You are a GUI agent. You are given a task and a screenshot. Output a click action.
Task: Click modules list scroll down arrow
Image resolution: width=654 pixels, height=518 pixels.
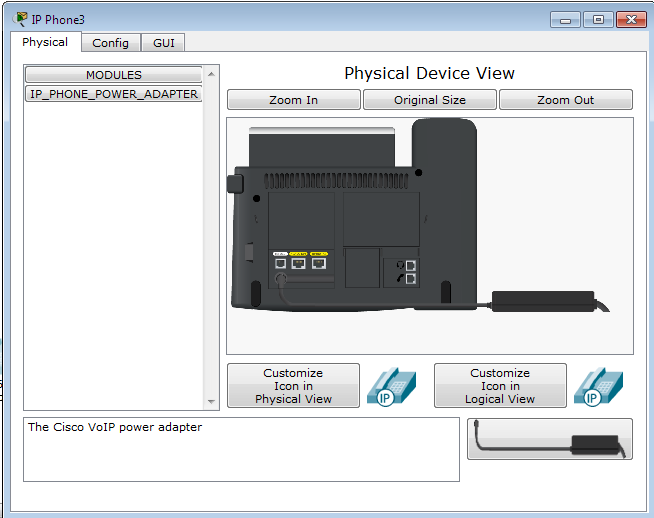click(211, 402)
